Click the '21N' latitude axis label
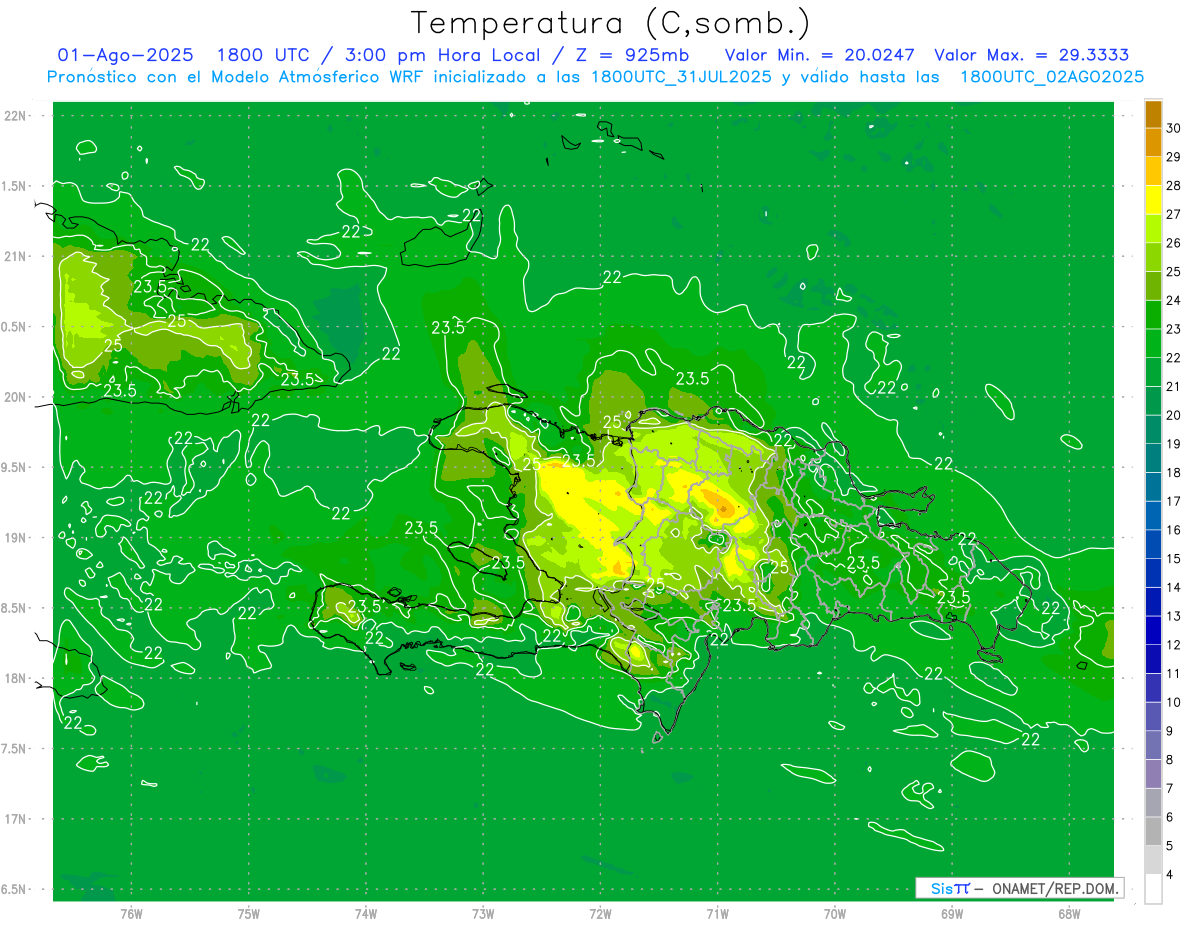1200x927 pixels. 16,256
